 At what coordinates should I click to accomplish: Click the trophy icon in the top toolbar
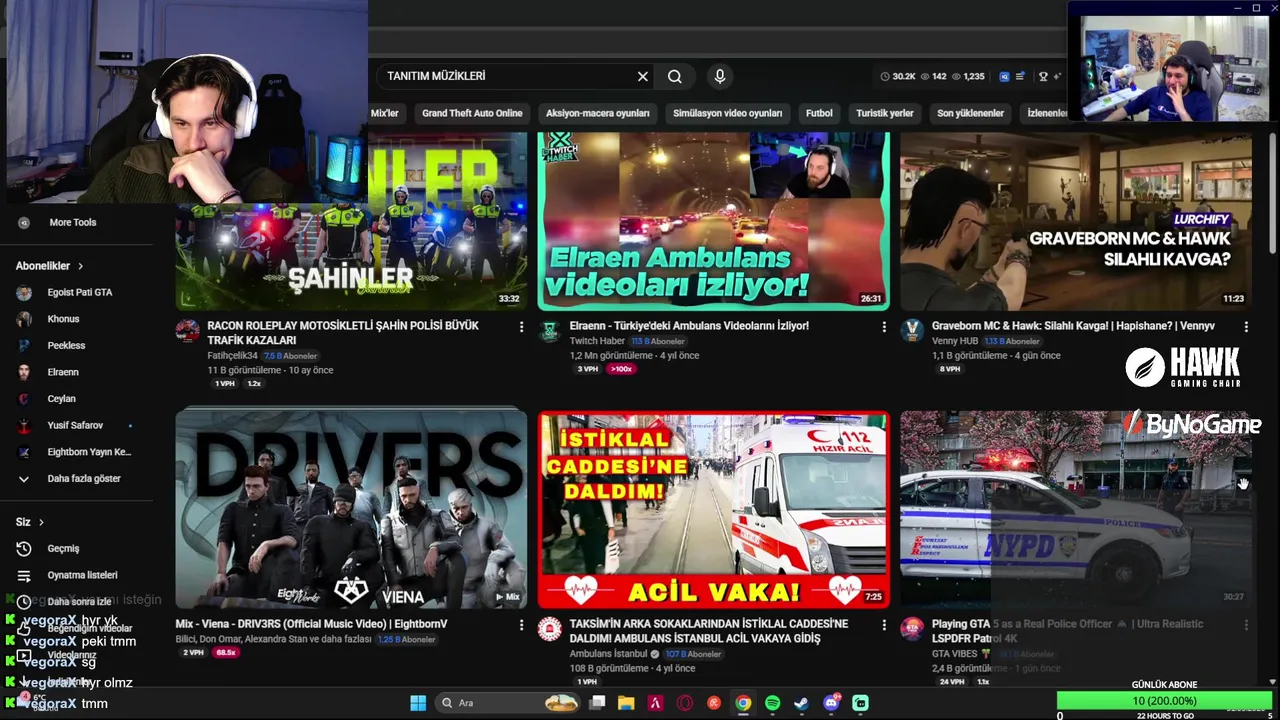(1043, 76)
